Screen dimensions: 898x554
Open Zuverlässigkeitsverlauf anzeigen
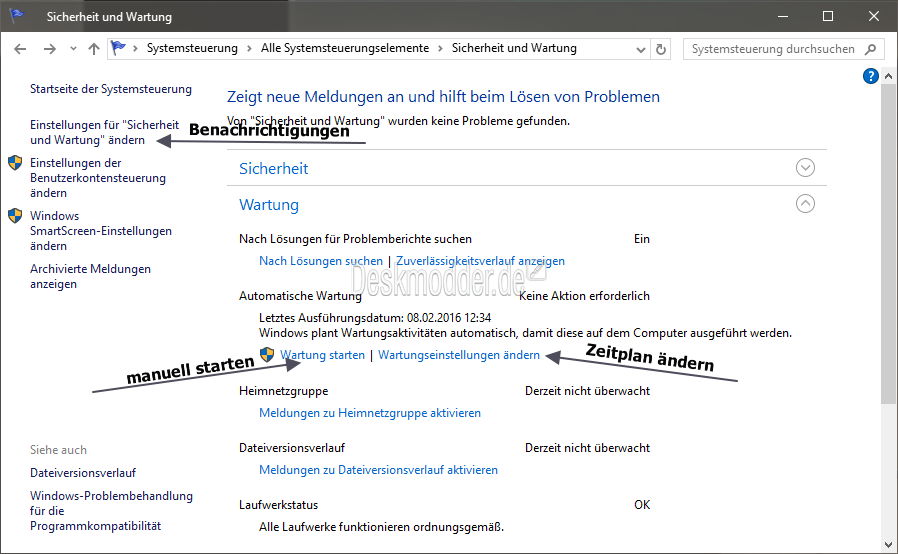(x=480, y=261)
